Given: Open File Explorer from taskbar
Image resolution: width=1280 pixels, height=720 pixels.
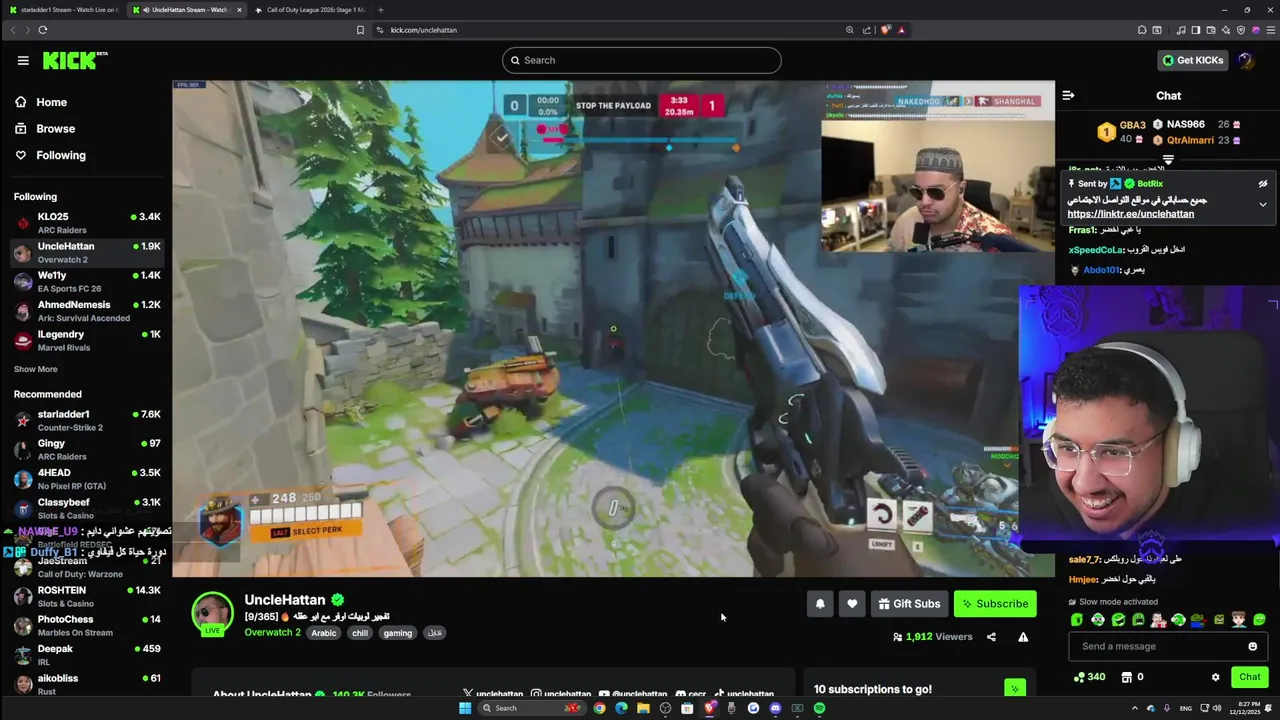Looking at the screenshot, I should click(x=643, y=708).
